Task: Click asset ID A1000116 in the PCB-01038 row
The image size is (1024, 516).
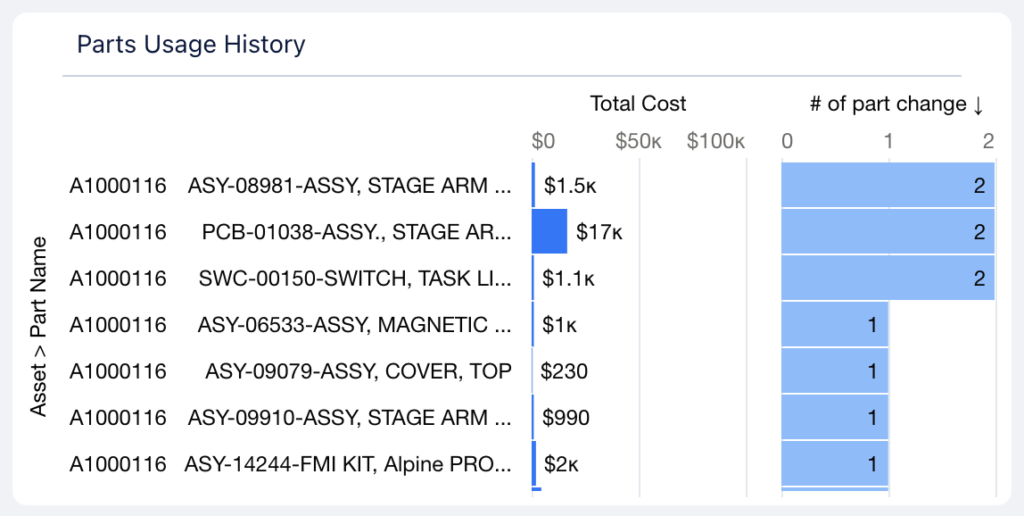Action: point(118,233)
